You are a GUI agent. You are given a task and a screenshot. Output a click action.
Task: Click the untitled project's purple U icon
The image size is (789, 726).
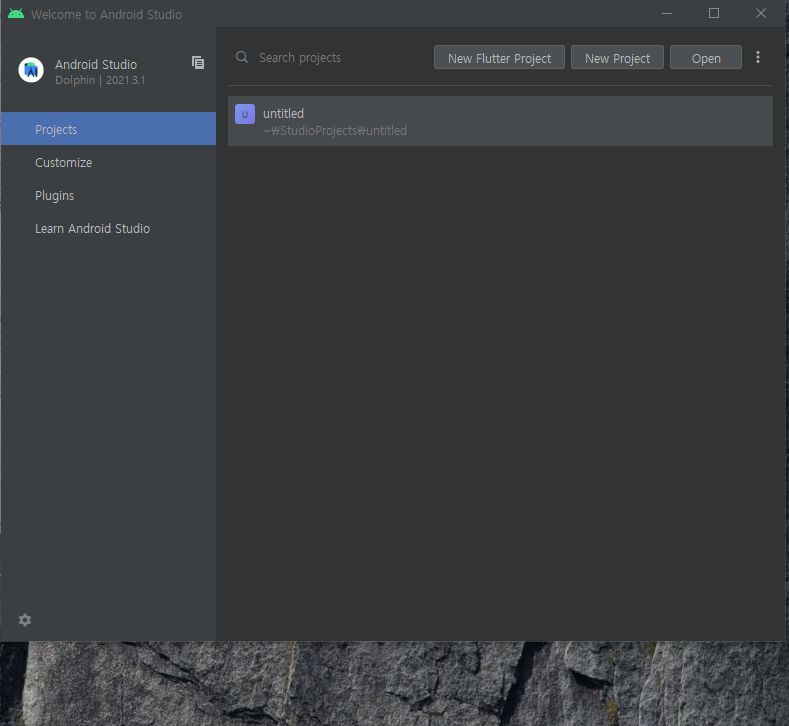coord(245,114)
